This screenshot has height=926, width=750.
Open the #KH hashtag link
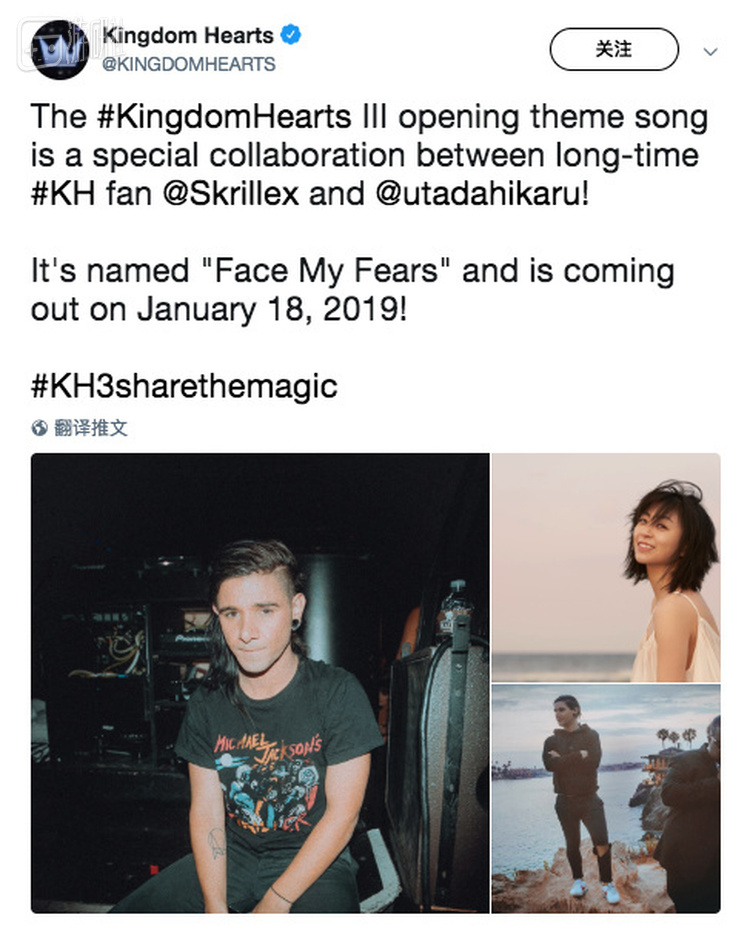point(65,192)
